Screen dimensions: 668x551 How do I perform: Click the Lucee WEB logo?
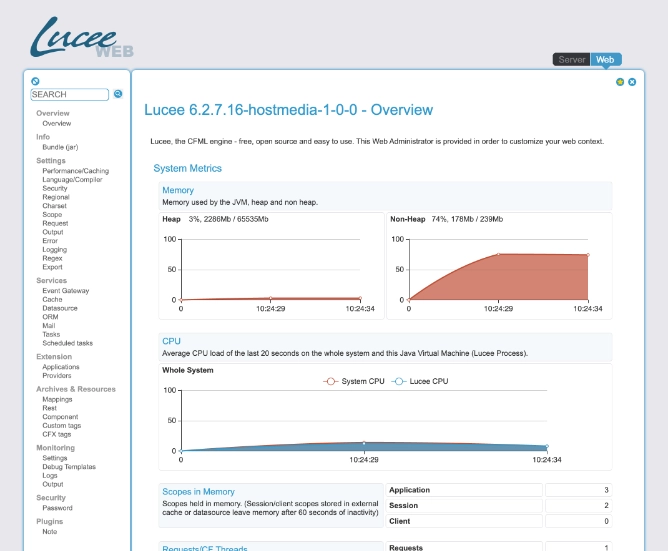(82, 37)
